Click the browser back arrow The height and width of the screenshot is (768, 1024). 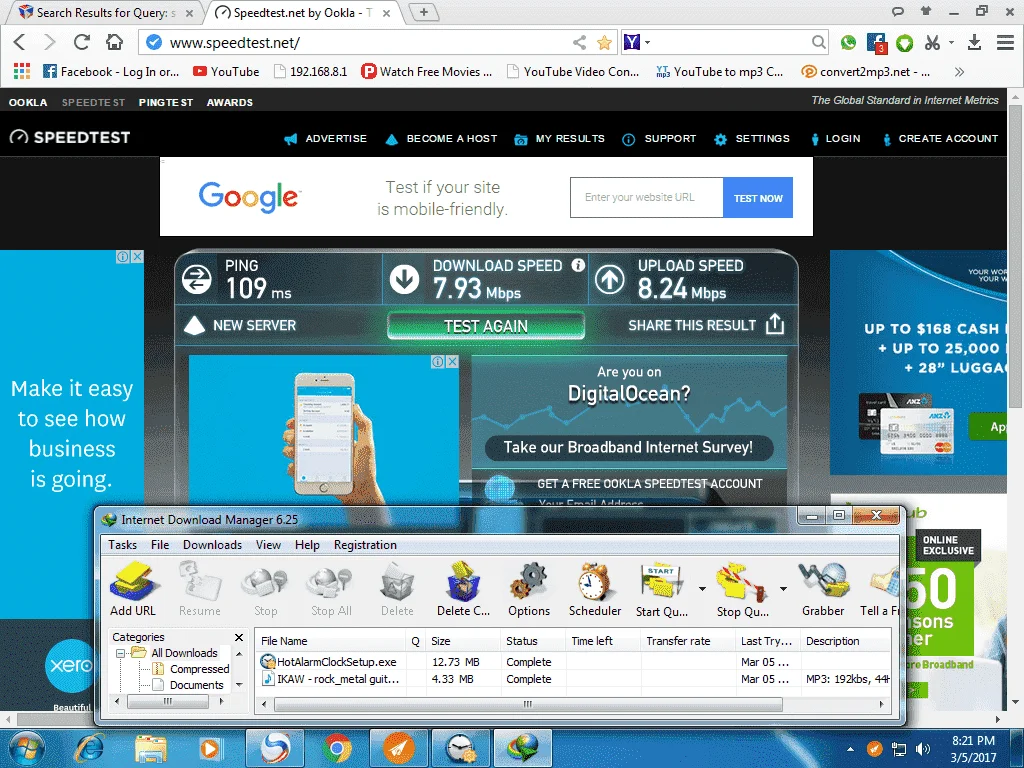20,42
